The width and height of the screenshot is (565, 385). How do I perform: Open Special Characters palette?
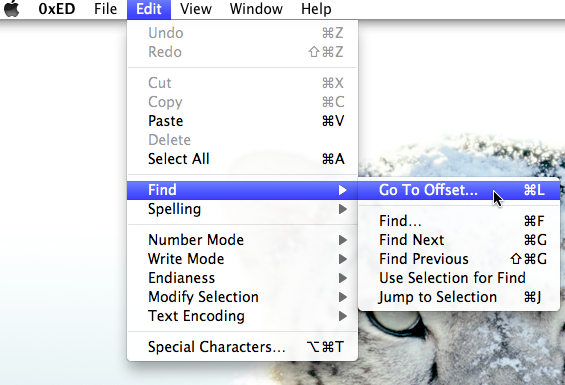tap(243, 347)
